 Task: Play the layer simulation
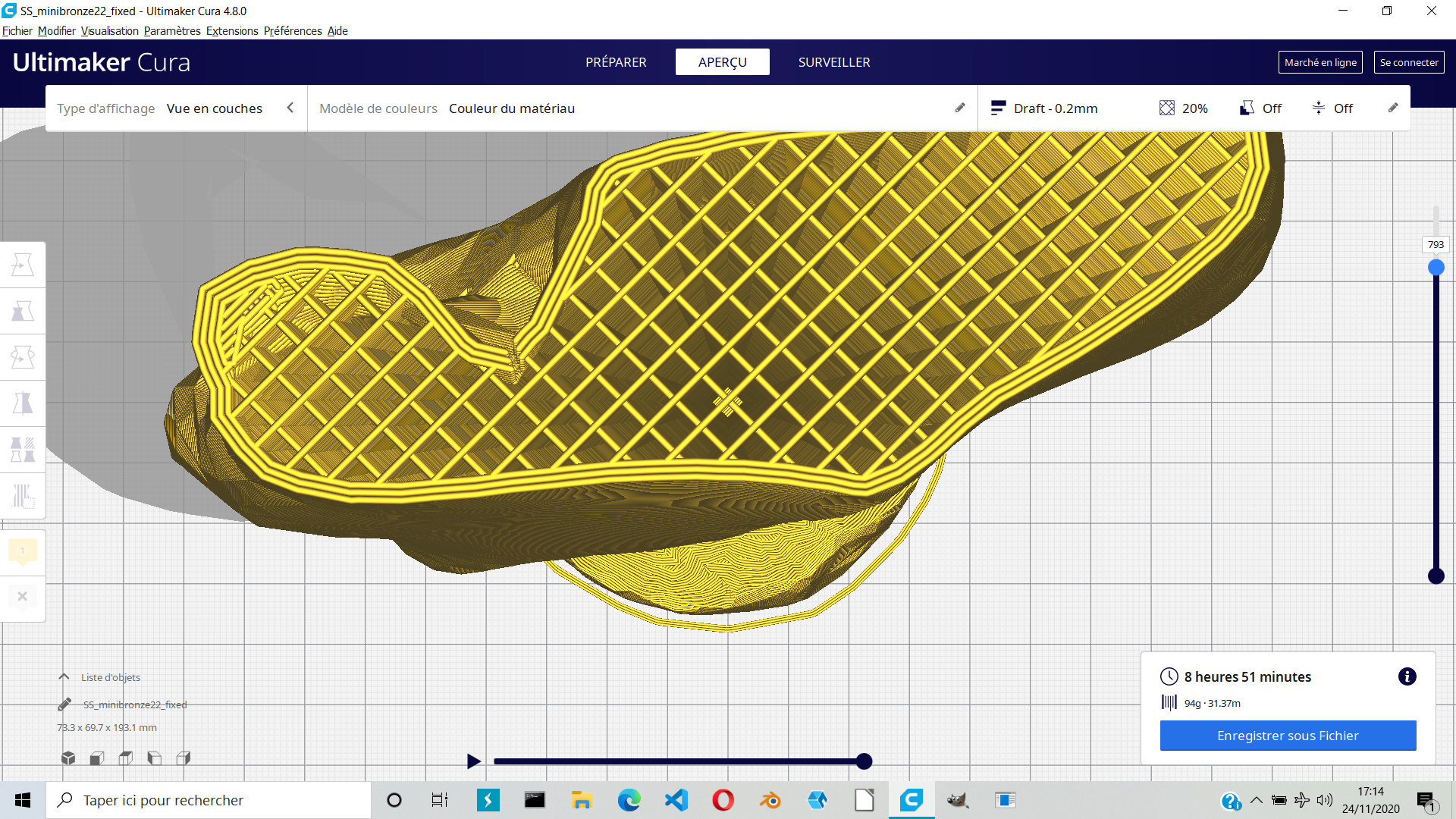tap(473, 761)
